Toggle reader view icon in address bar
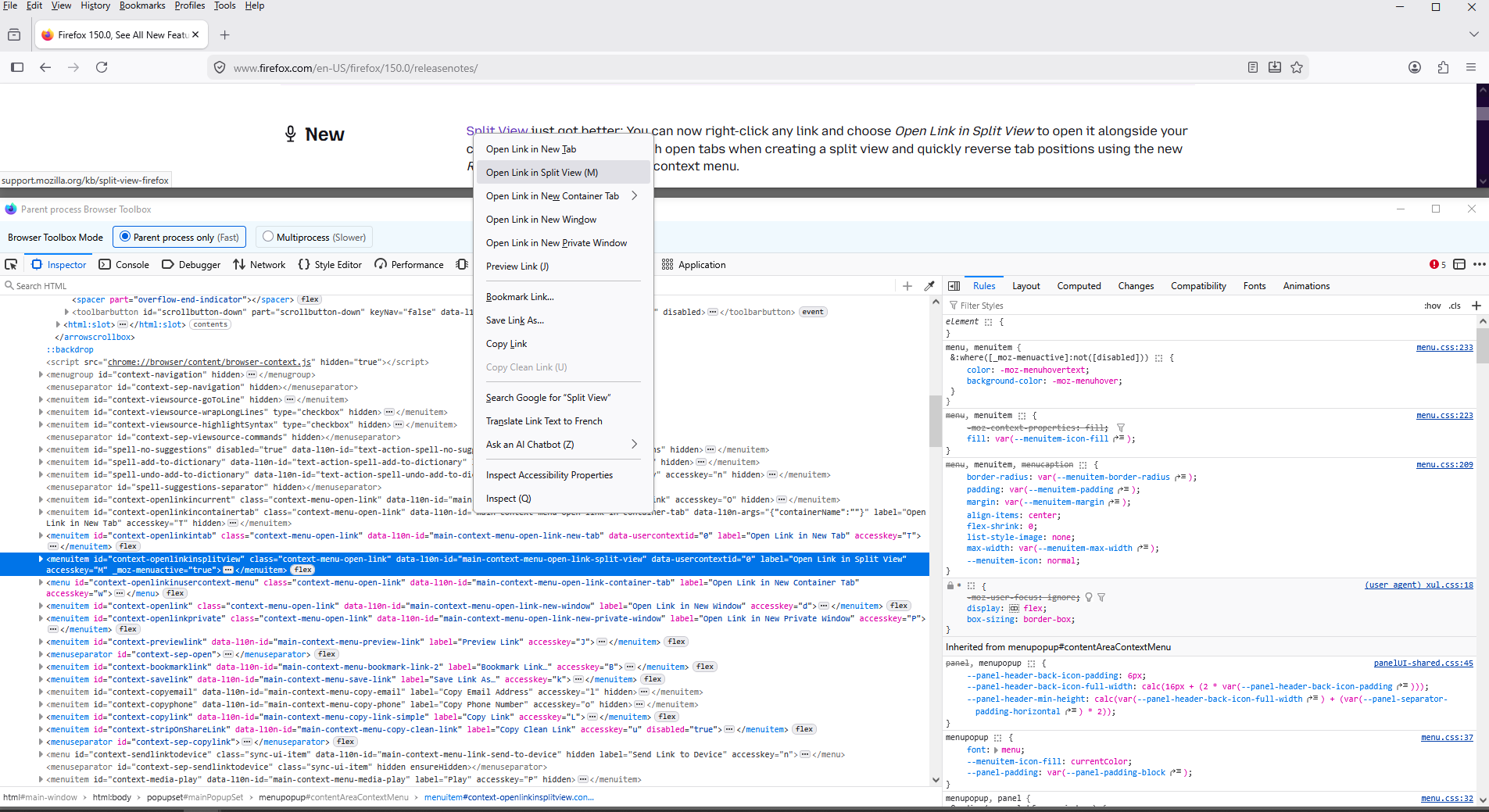The width and height of the screenshot is (1489, 812). click(x=1253, y=67)
